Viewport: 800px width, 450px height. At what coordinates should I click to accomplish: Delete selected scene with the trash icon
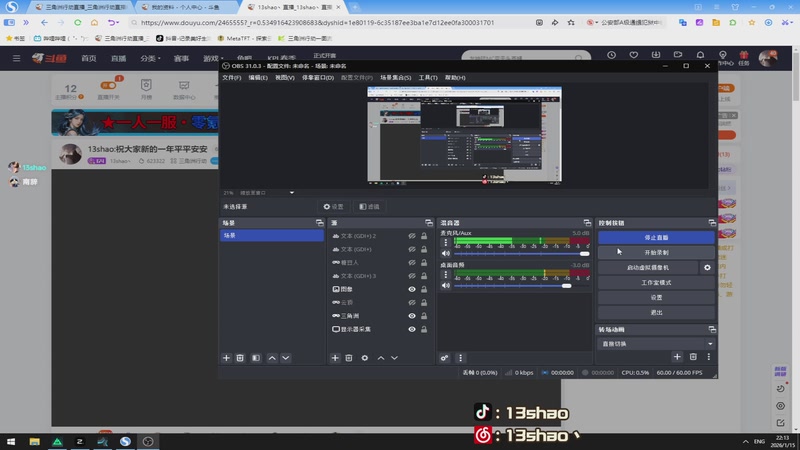tap(240, 358)
